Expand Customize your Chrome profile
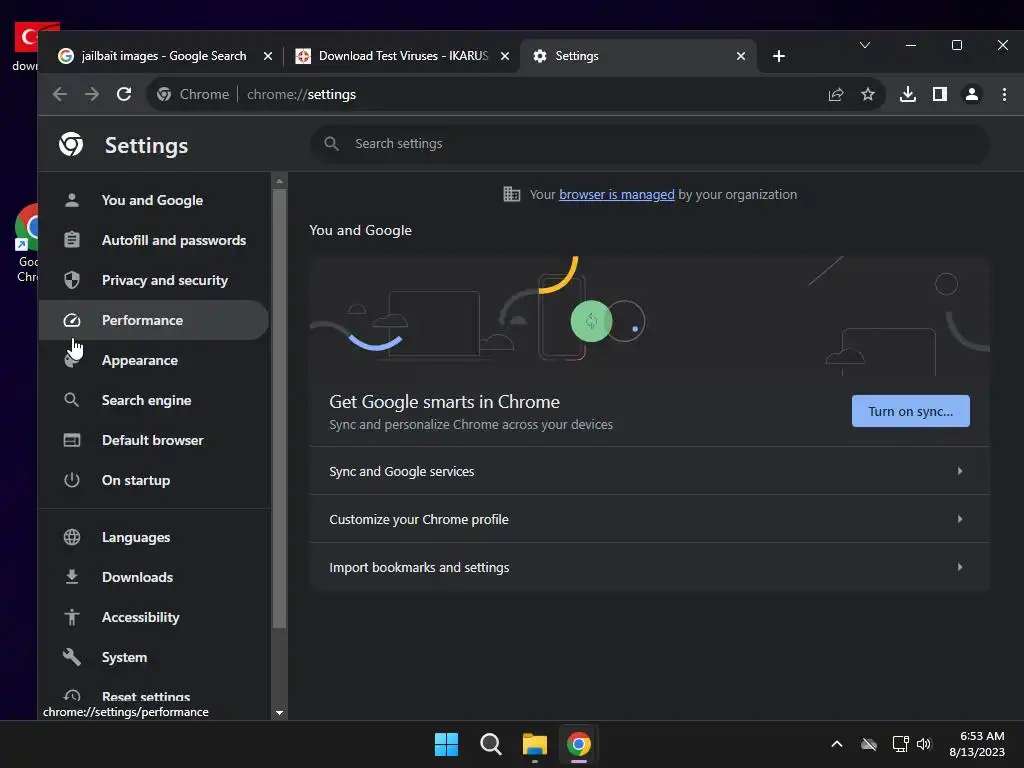 coord(650,519)
